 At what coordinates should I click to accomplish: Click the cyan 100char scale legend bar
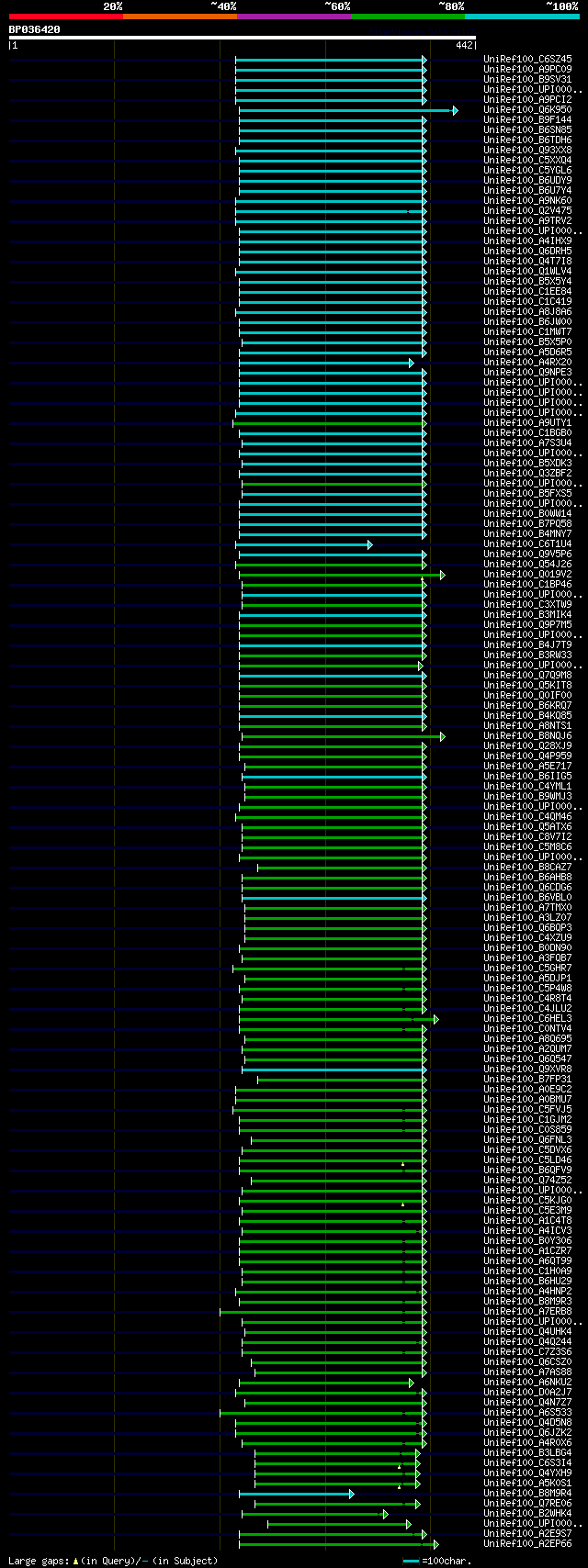pyautogui.click(x=411, y=1561)
